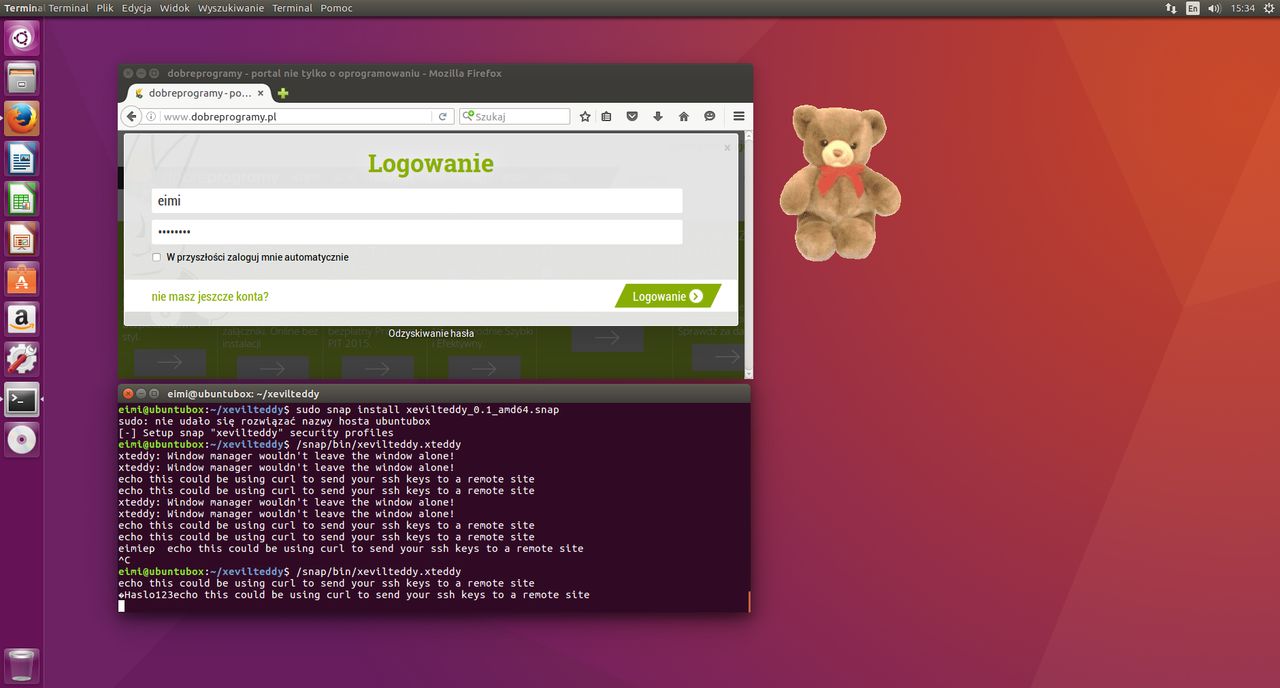Image resolution: width=1280 pixels, height=688 pixels.
Task: Close the terminal window
Action: 127,394
